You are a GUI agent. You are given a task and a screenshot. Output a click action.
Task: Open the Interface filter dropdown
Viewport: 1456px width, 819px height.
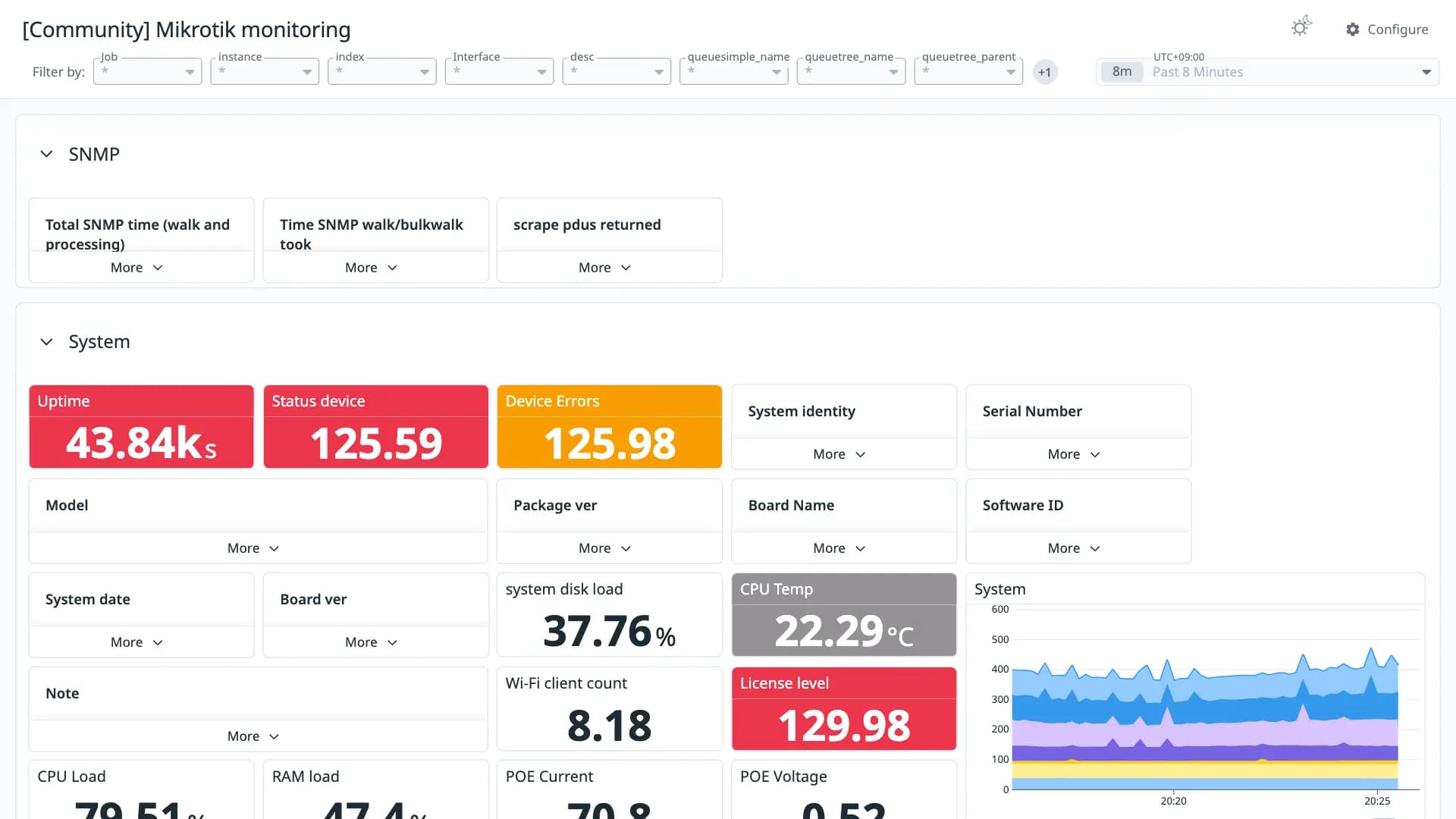point(499,71)
